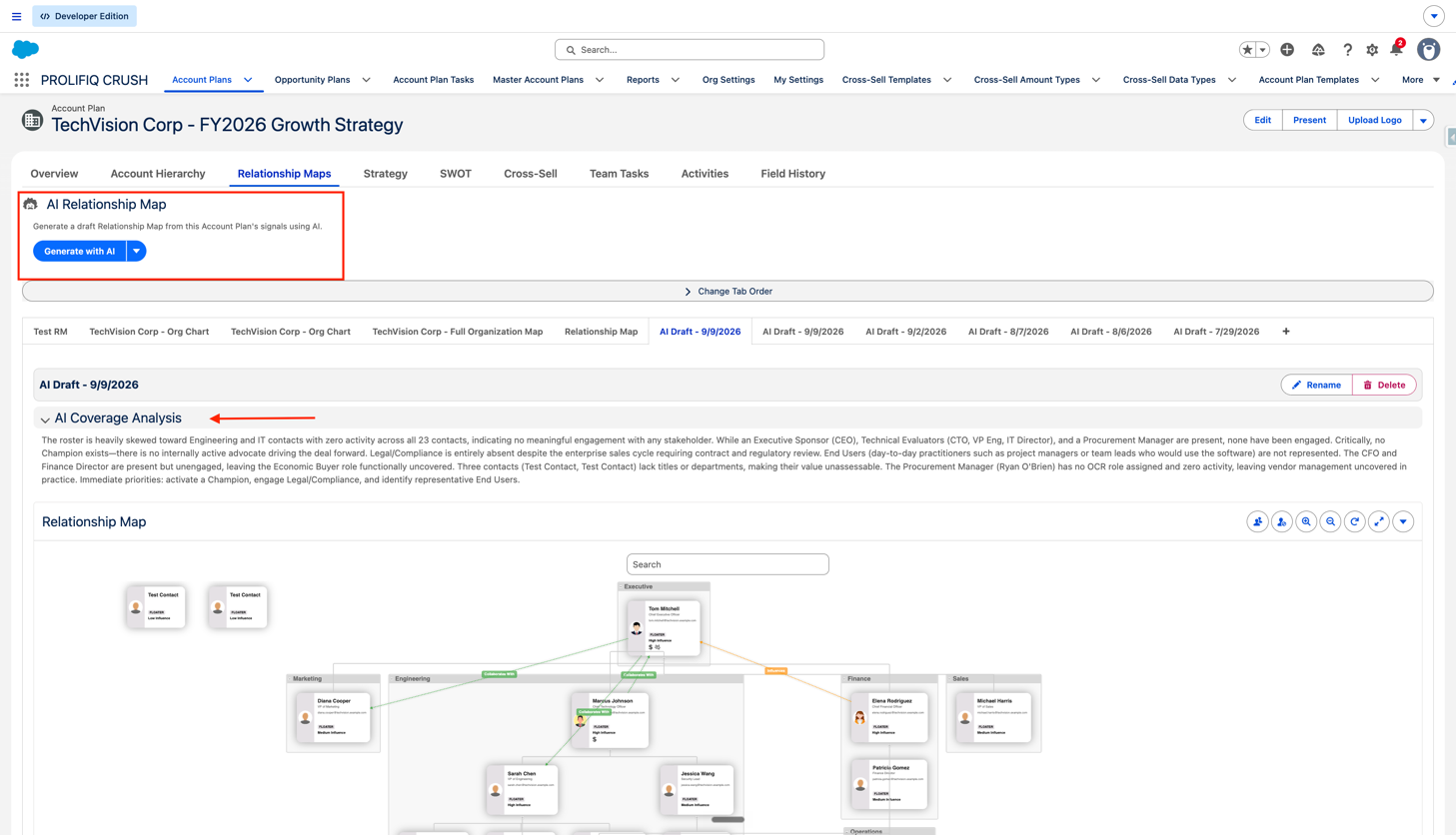Screen dimensions: 1456x835
Task: Open the Opportunity Plans nav dropdown chevron
Action: click(x=366, y=80)
